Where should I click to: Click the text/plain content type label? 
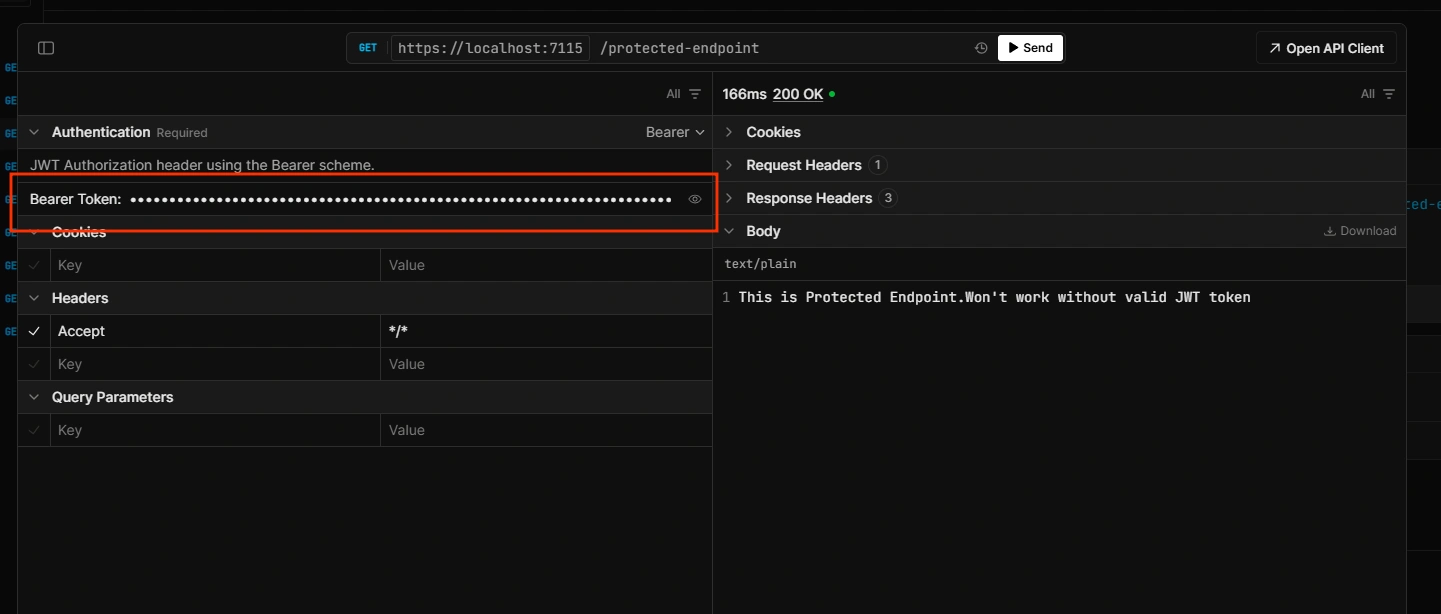click(x=761, y=264)
